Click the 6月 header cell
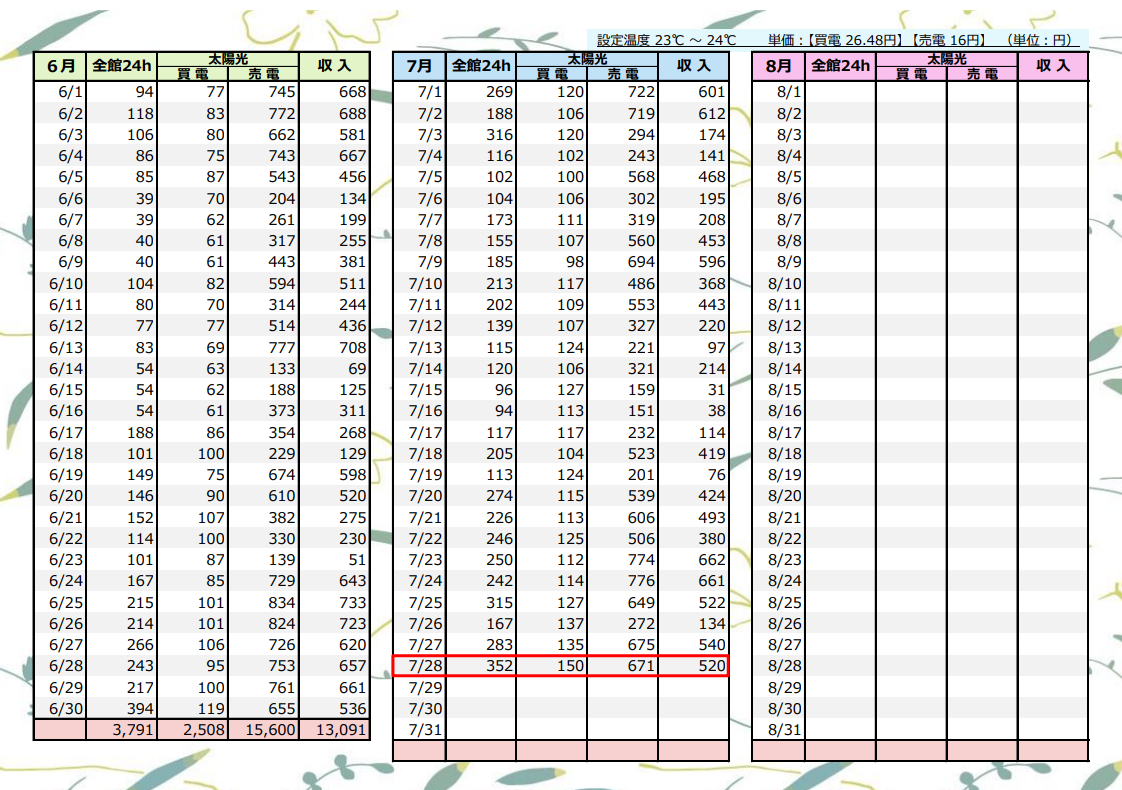The image size is (1122, 790). (60, 66)
